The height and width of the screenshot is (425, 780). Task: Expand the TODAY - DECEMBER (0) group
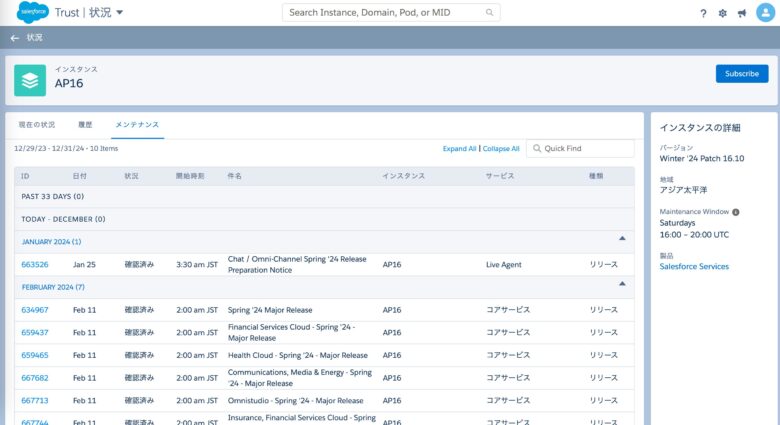pyautogui.click(x=324, y=219)
